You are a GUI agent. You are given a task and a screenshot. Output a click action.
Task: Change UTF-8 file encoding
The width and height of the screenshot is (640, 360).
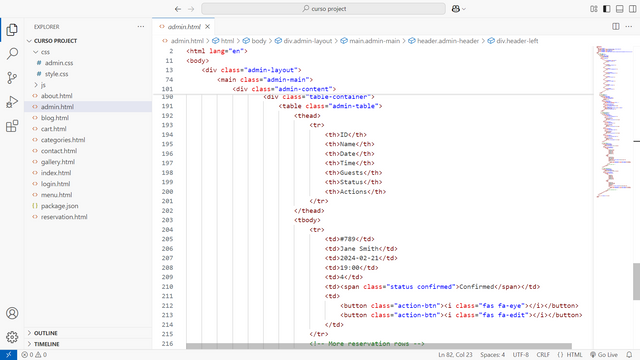[x=520, y=355]
